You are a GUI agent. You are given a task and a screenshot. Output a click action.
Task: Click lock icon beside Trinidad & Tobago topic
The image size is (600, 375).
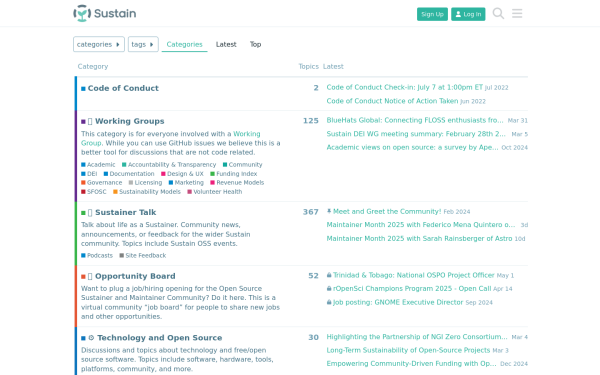coord(329,275)
